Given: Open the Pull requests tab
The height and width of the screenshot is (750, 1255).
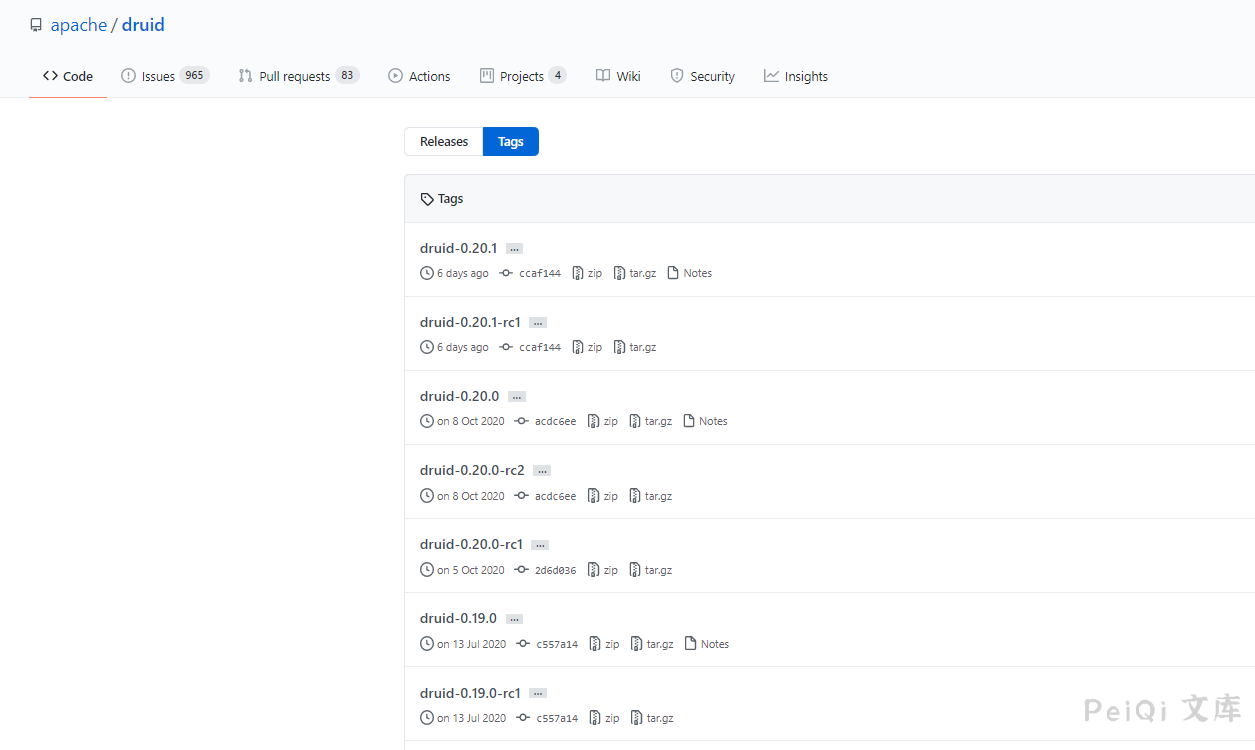Looking at the screenshot, I should (294, 76).
